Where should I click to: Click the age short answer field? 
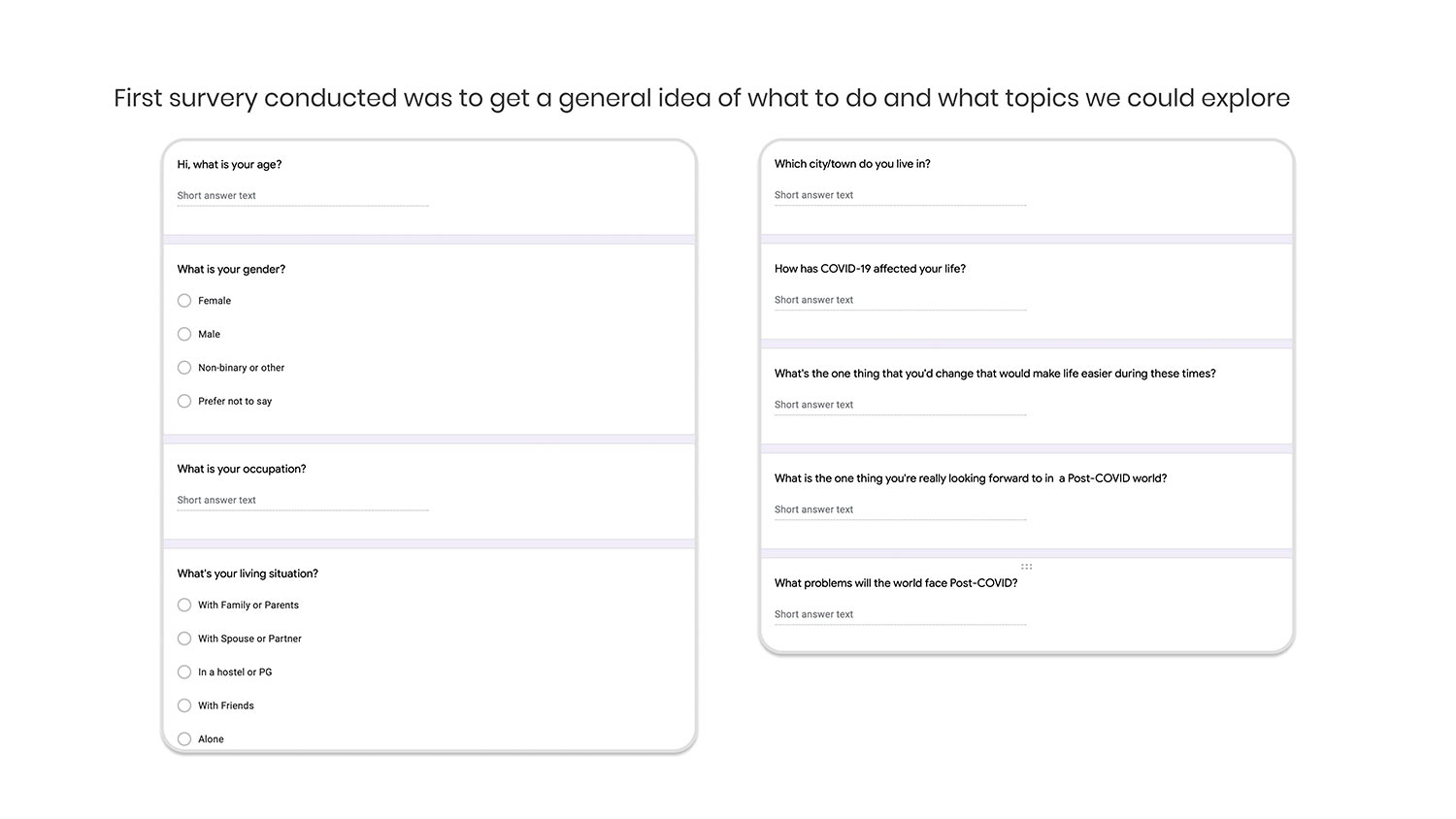click(x=302, y=196)
